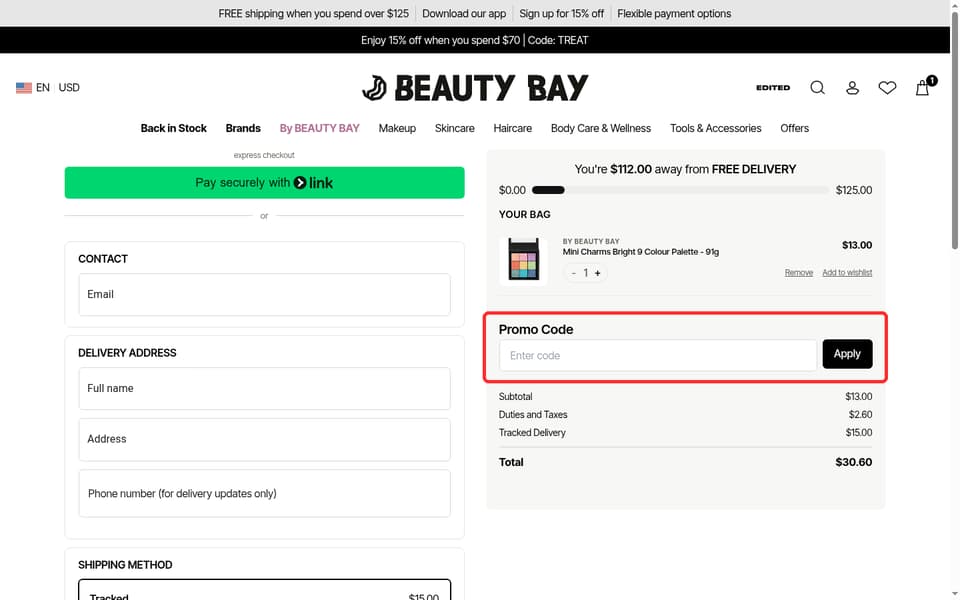This screenshot has width=960, height=600.
Task: Focus the Email input field
Action: [x=264, y=294]
